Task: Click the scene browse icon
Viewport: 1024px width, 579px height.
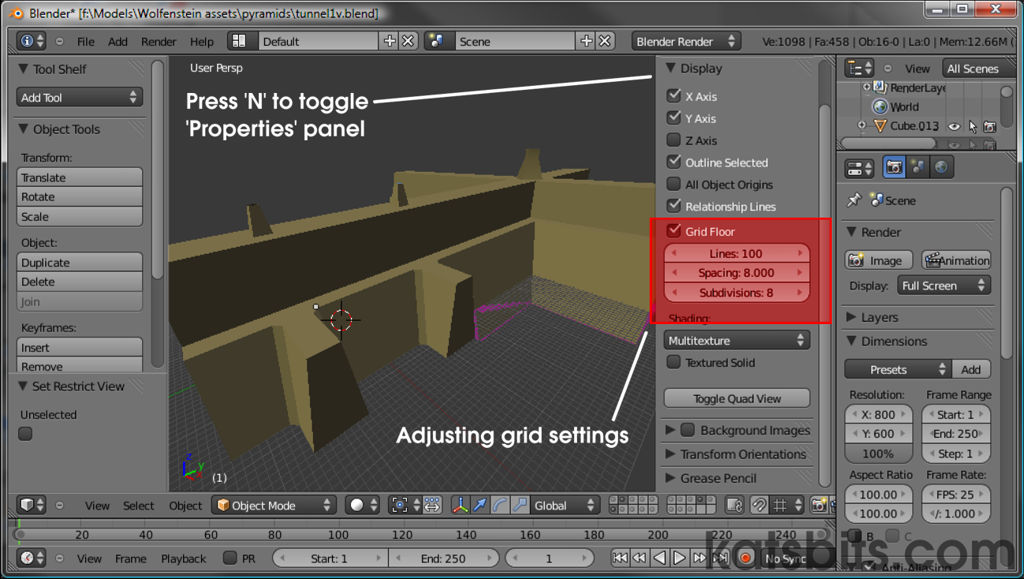Action: pyautogui.click(x=436, y=41)
